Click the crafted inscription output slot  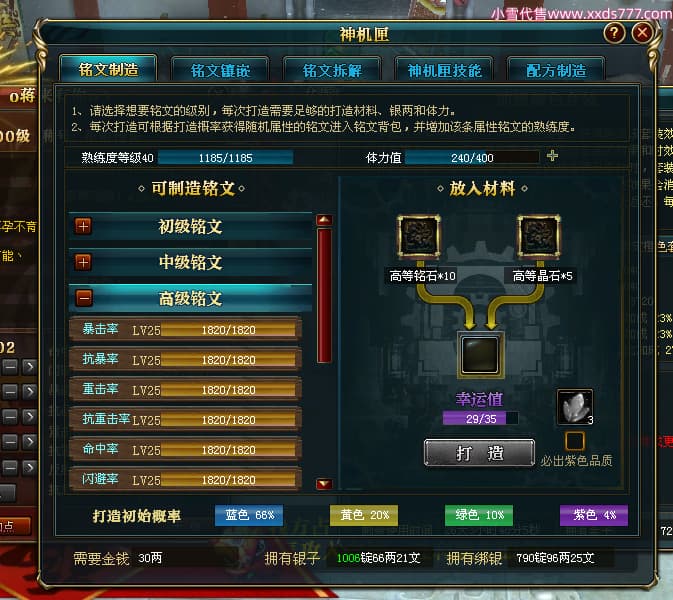480,355
